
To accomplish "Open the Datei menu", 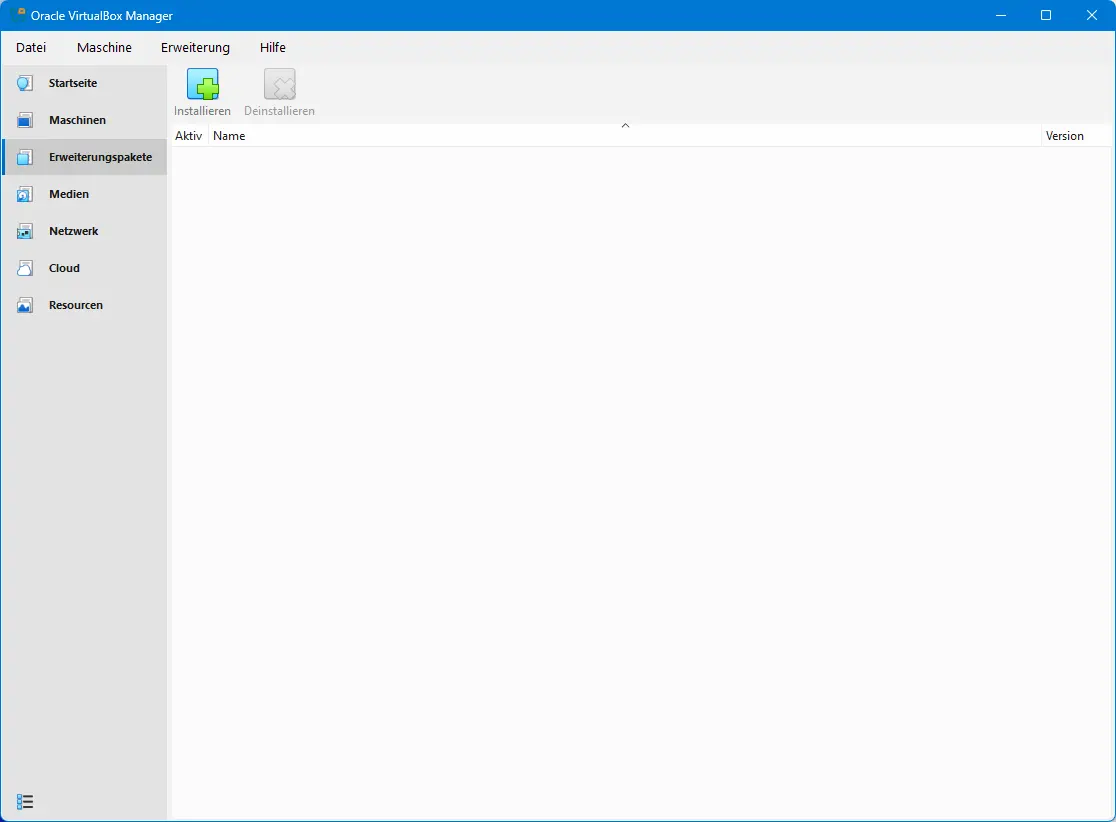I will [x=31, y=47].
